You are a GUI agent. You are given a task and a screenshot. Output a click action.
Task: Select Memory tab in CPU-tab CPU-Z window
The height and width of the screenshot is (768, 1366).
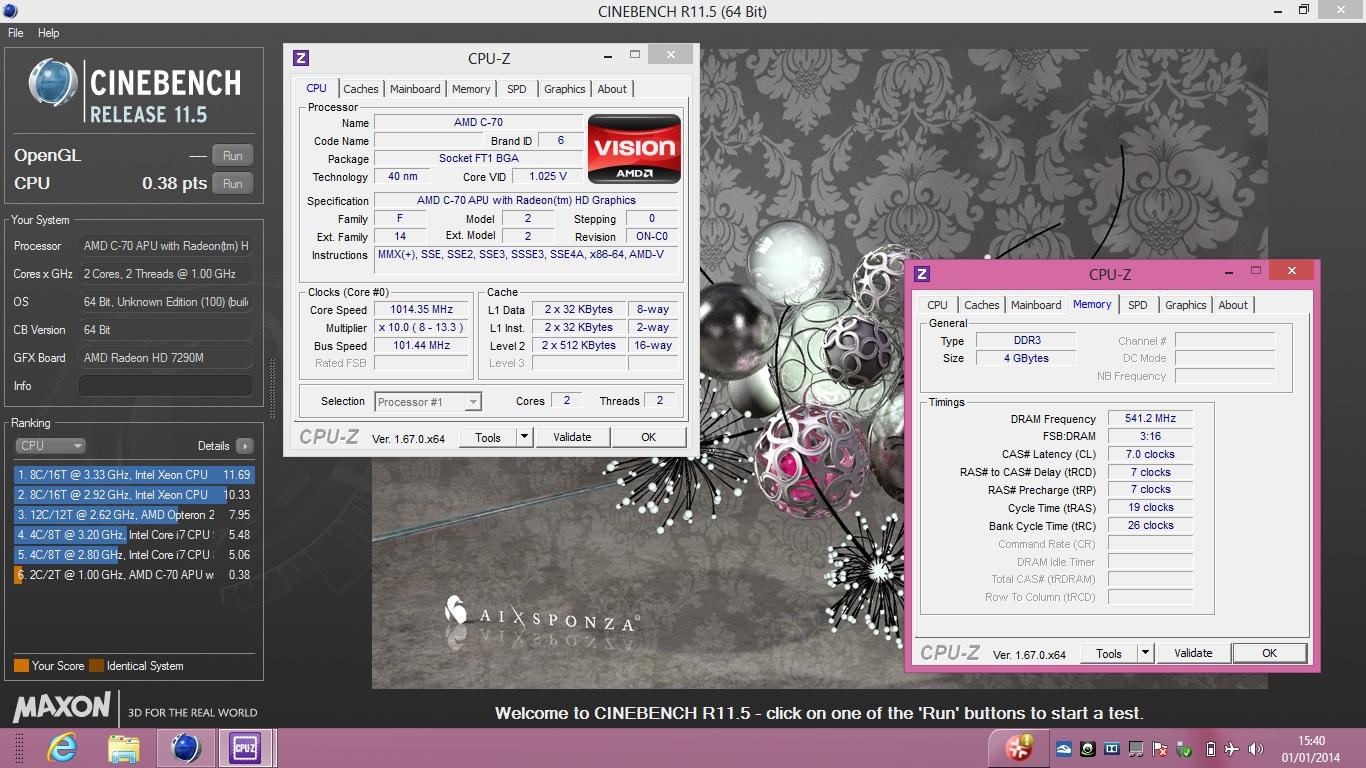[x=471, y=89]
